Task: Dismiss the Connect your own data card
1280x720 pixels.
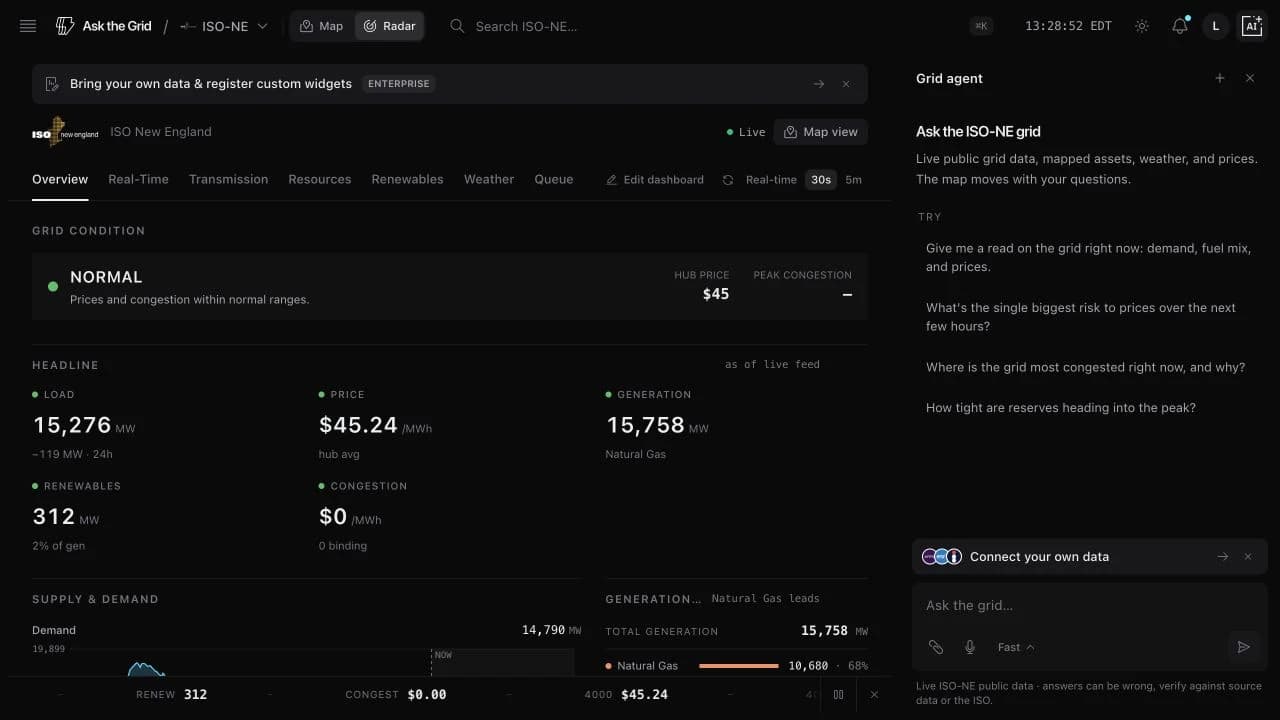Action: [1248, 557]
